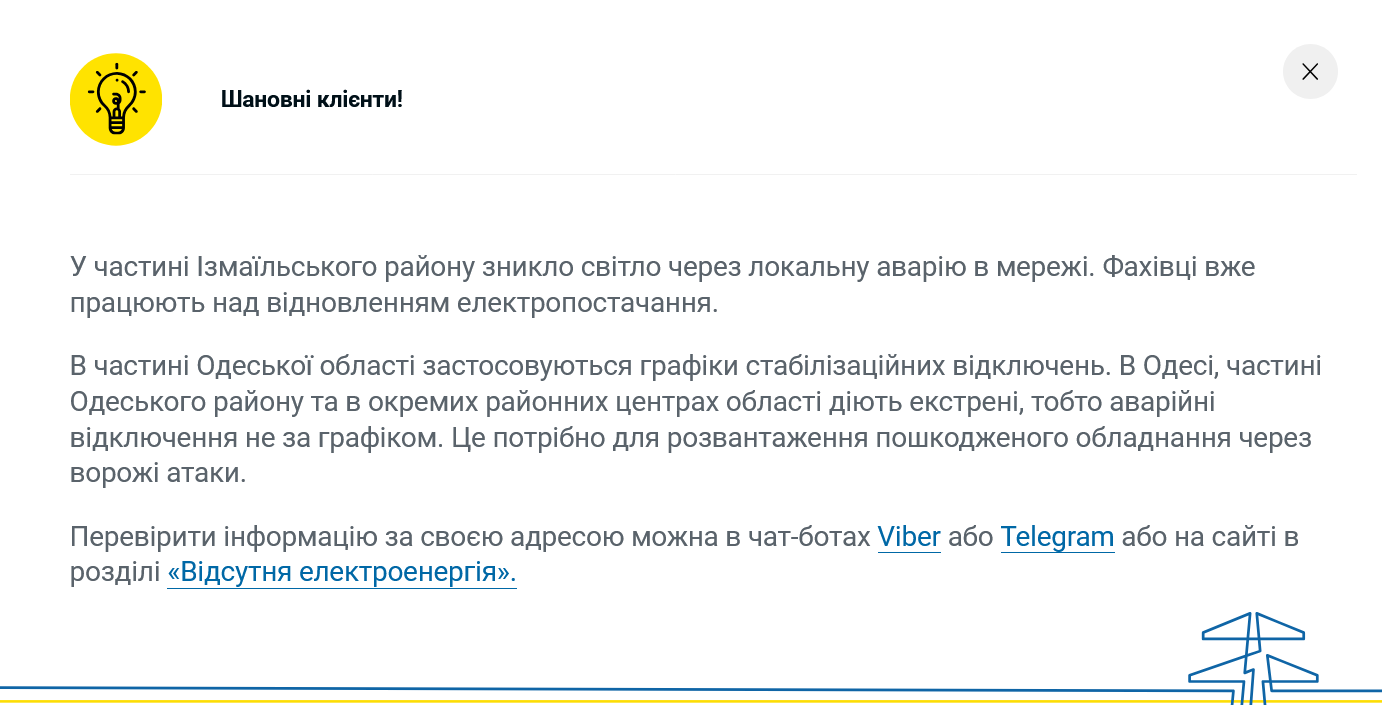Open the Telegram chat-bot link
1382x705 pixels.
(1057, 537)
